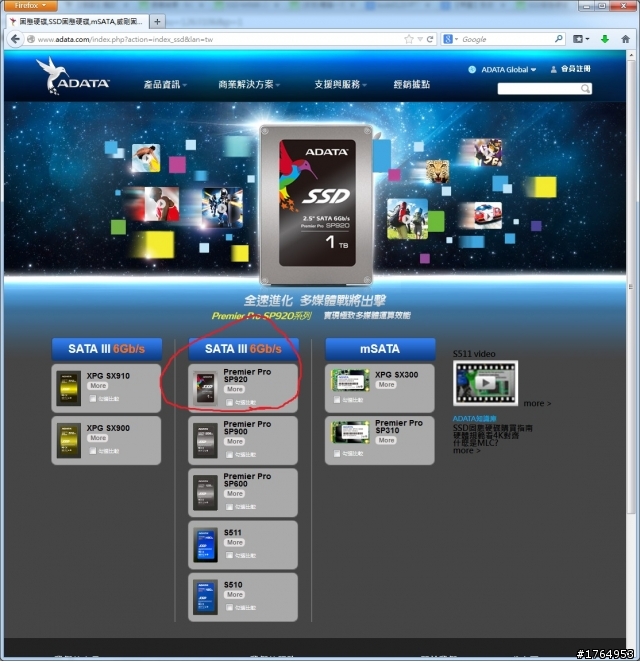The height and width of the screenshot is (662, 640).
Task: Click the second SATA III 6Gb/s header
Action: tap(243, 349)
